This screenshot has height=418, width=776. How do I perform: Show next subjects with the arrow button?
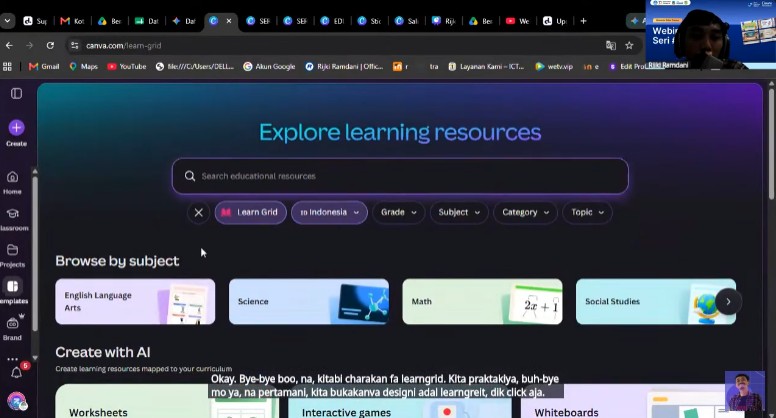coord(728,302)
